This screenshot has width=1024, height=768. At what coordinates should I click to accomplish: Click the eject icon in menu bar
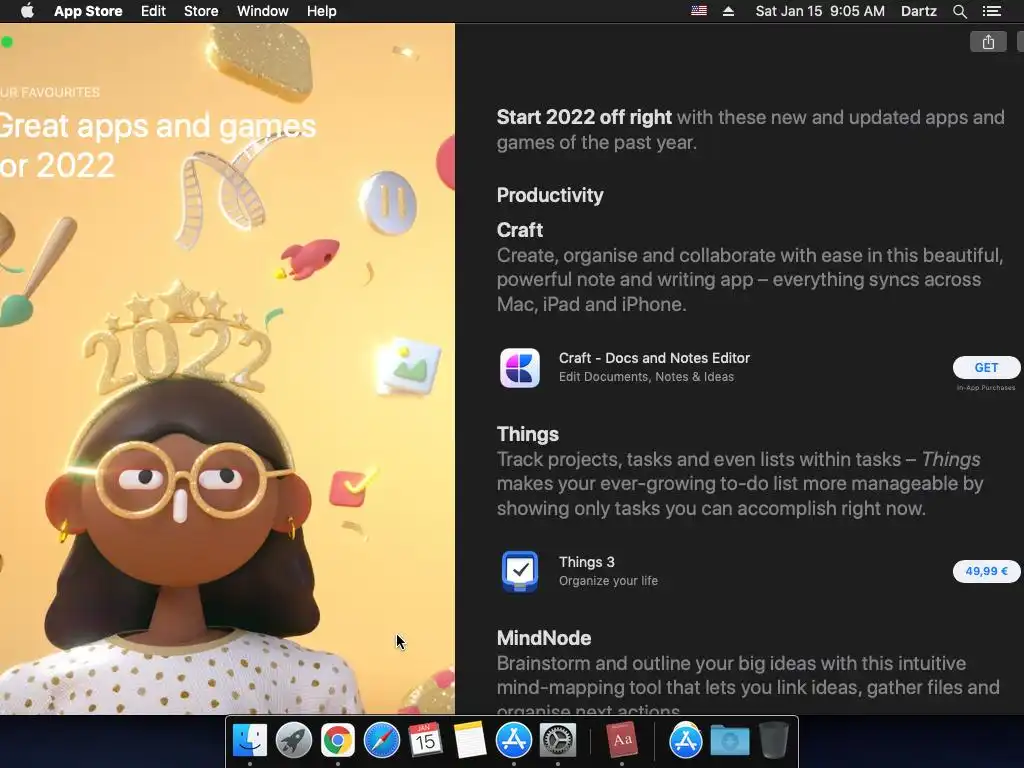(x=728, y=11)
